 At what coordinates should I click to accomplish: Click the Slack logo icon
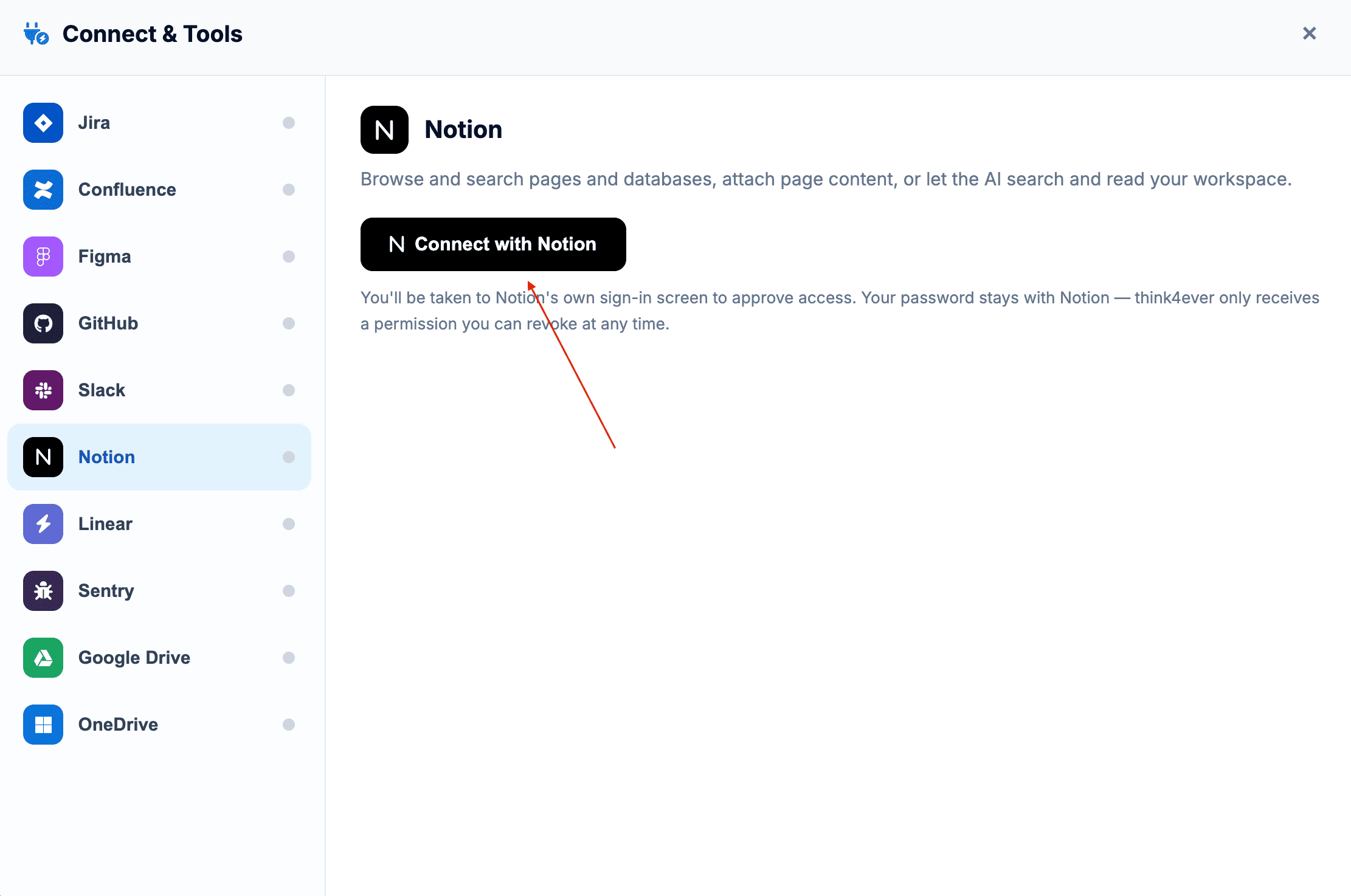pos(43,390)
